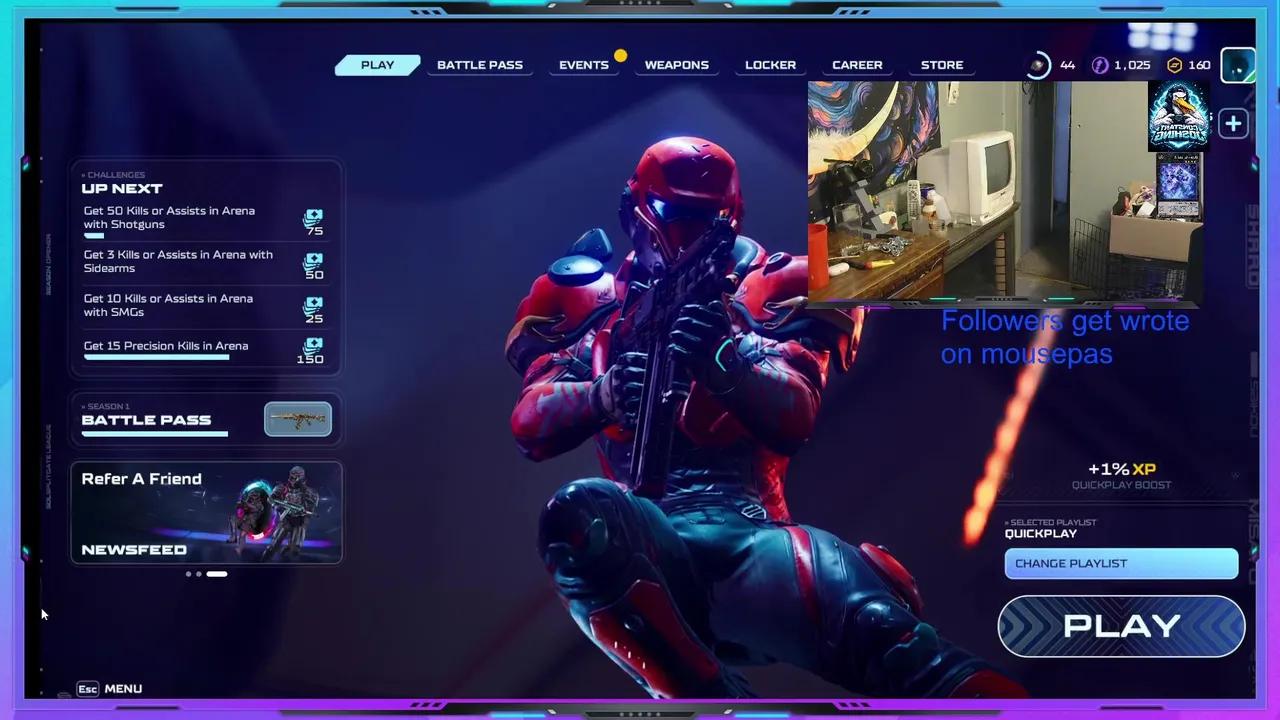Image resolution: width=1280 pixels, height=720 pixels.
Task: Select the Battle Pass weapon skin thumbnail icon
Action: coord(297,418)
